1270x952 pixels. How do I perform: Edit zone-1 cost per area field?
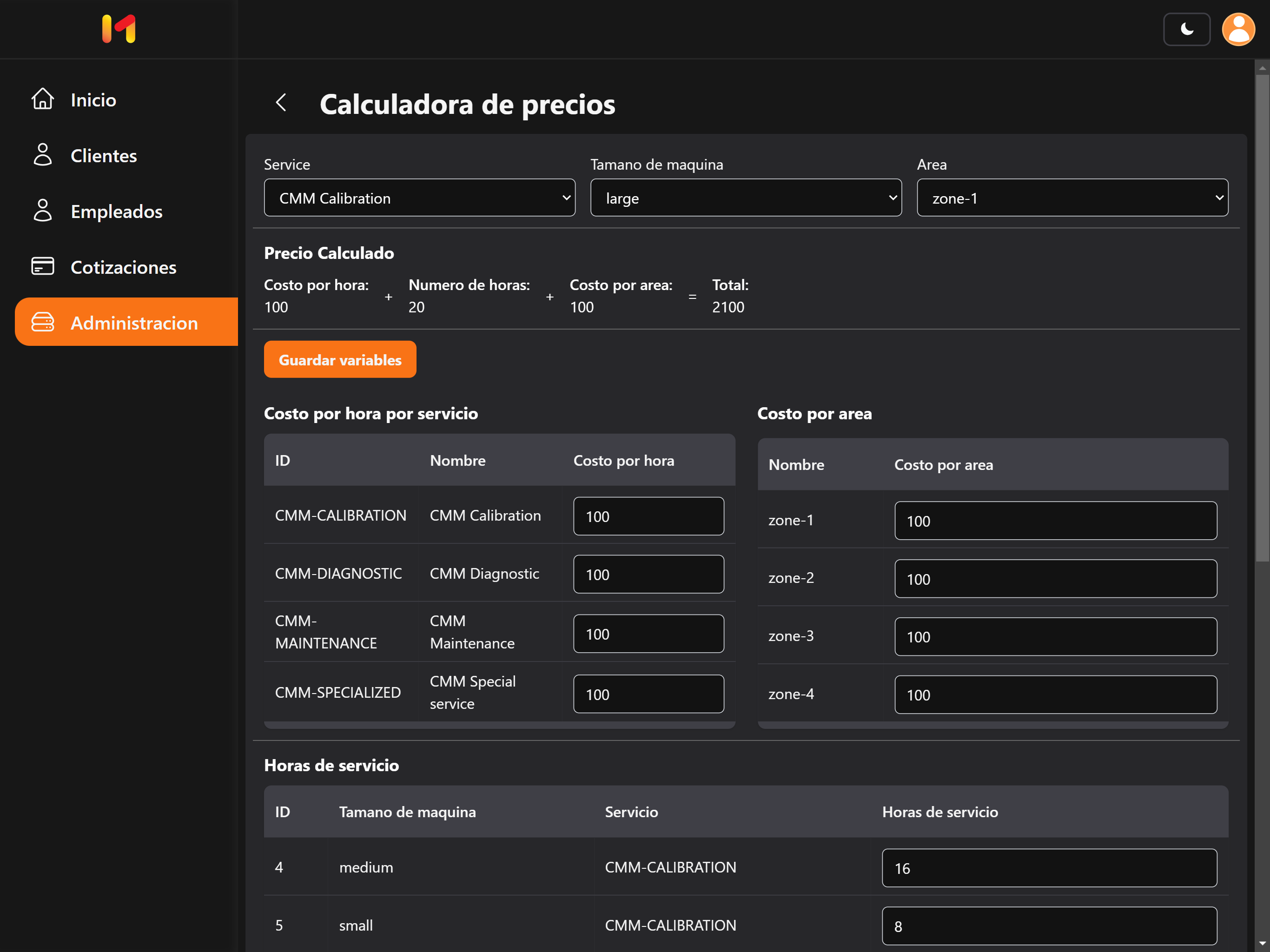[x=1055, y=521]
